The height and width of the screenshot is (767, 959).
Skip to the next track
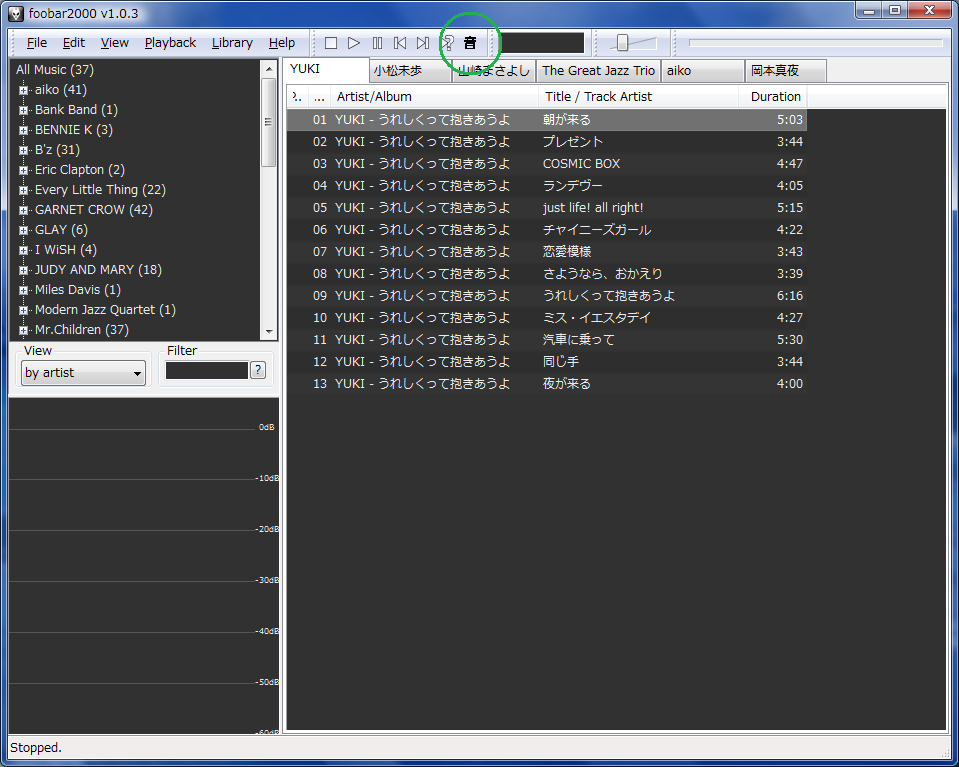click(x=423, y=43)
